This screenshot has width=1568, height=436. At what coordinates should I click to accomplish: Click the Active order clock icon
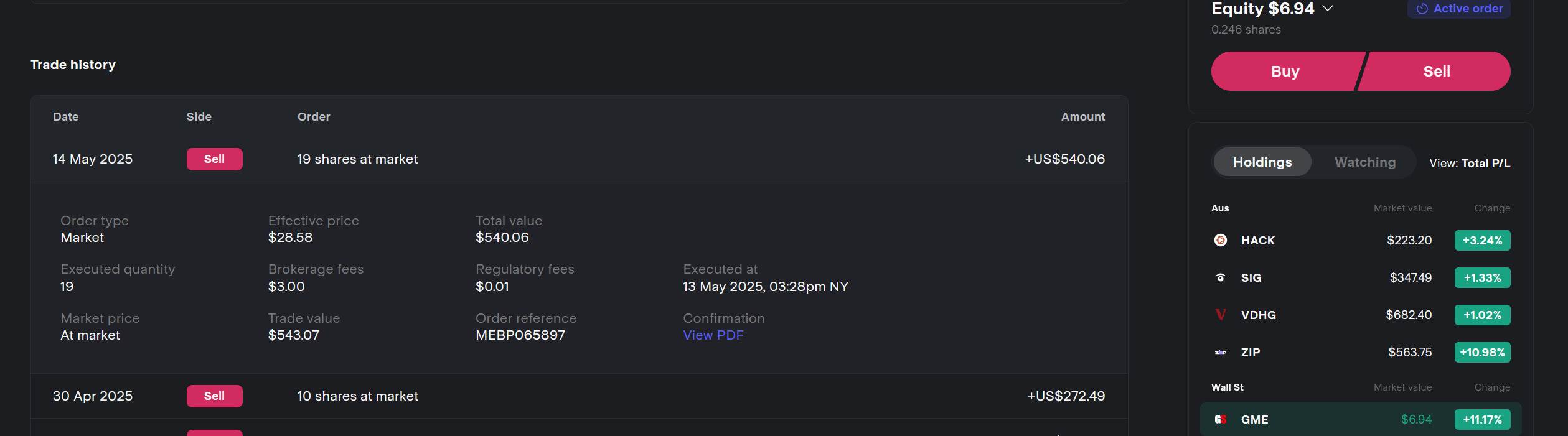coord(1423,9)
